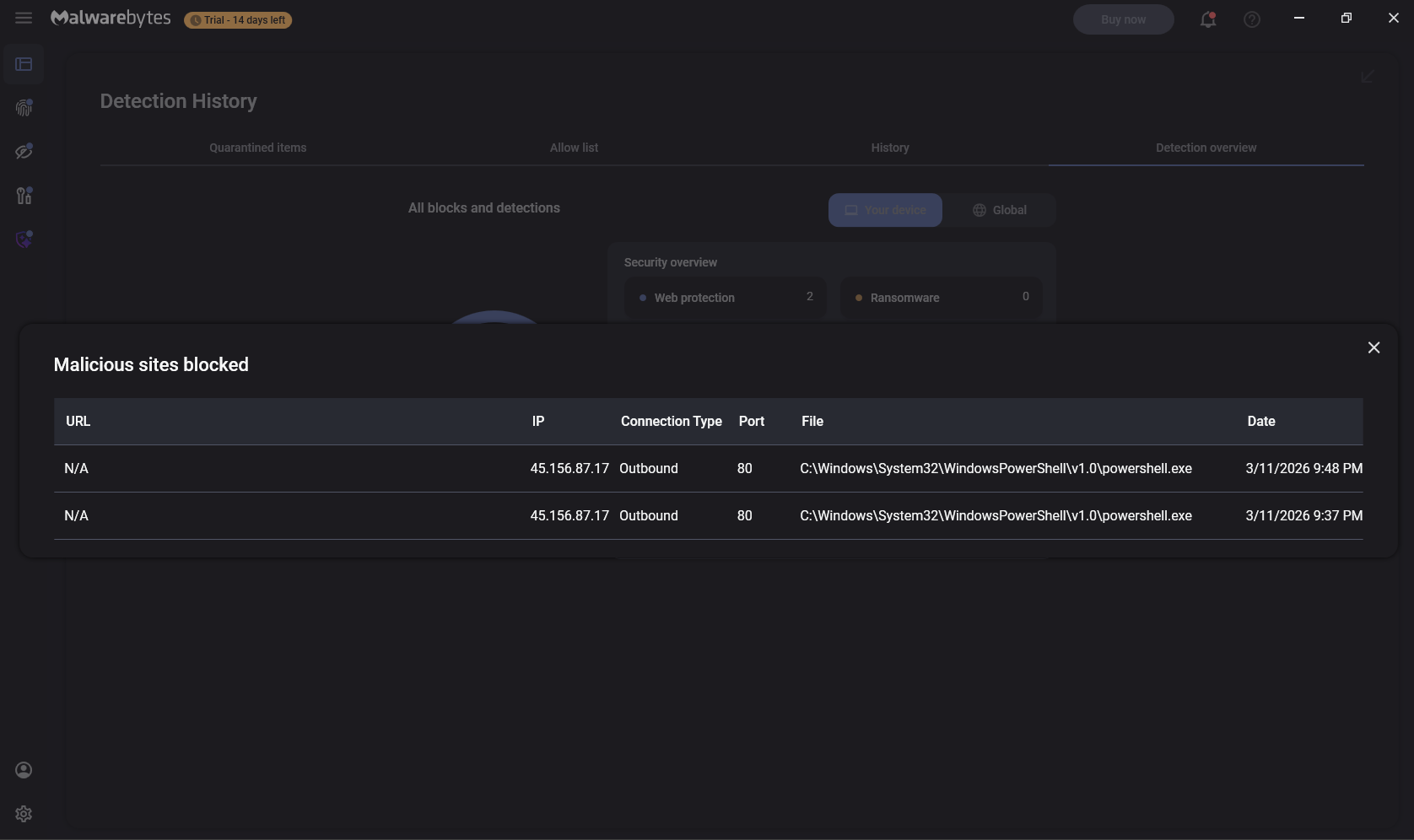
Task: Open the help question mark icon
Action: click(1252, 19)
